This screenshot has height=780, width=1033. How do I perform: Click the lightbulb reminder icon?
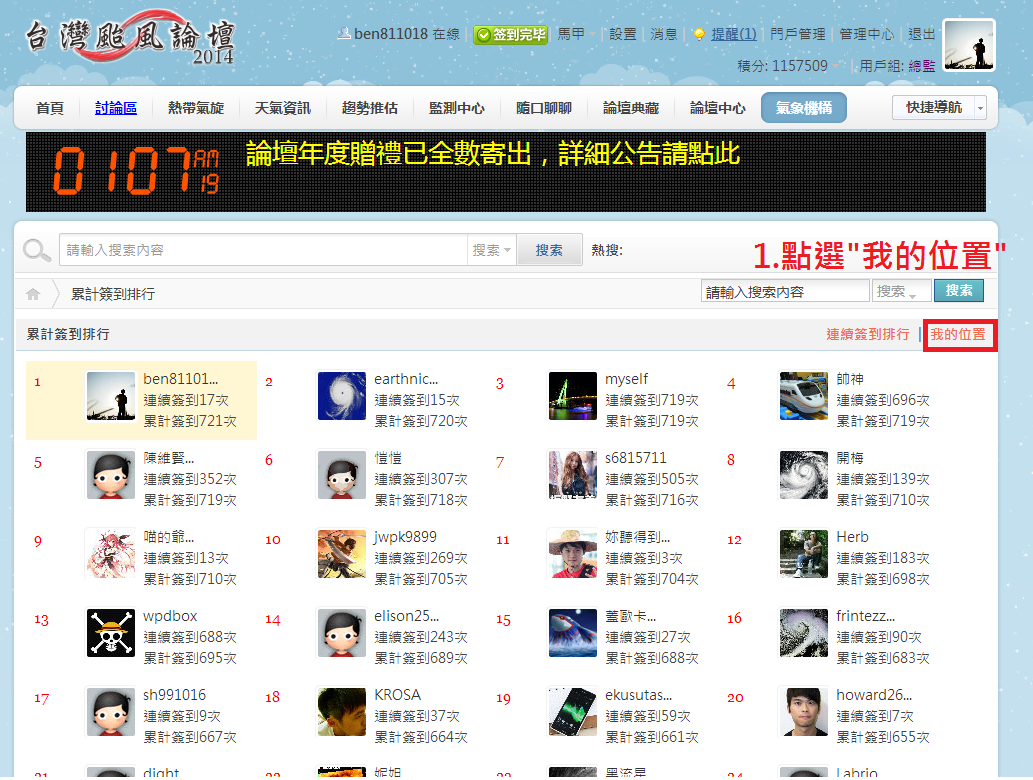(x=699, y=34)
